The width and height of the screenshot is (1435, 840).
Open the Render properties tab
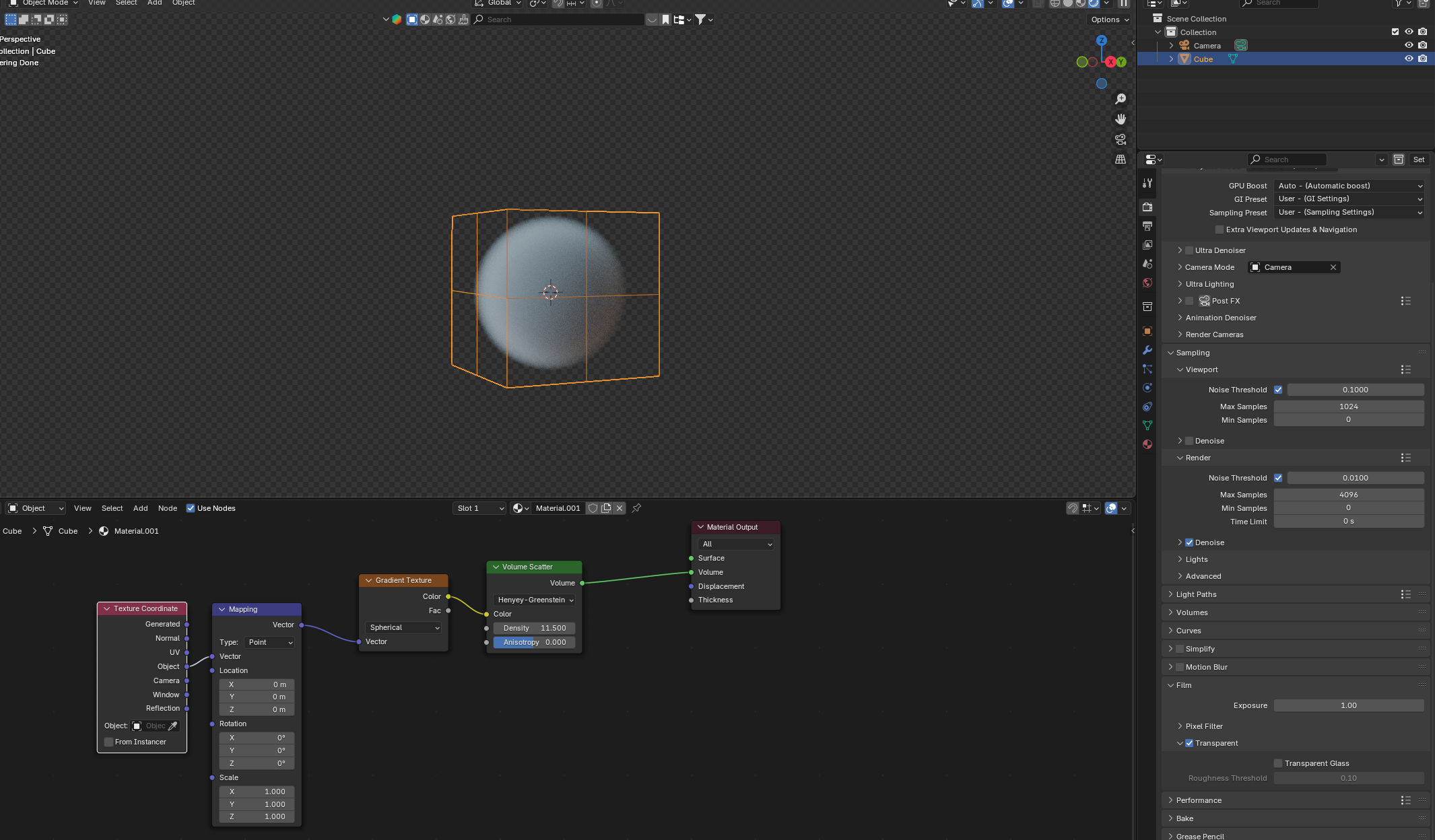(1147, 207)
